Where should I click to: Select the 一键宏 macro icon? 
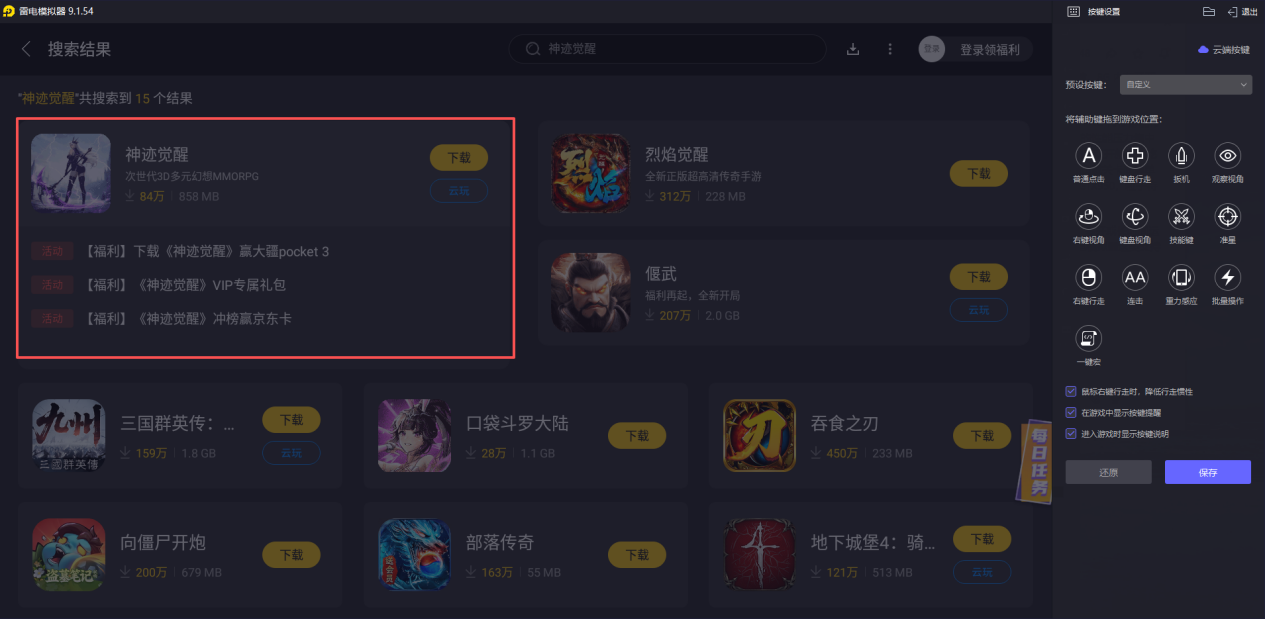point(1089,338)
